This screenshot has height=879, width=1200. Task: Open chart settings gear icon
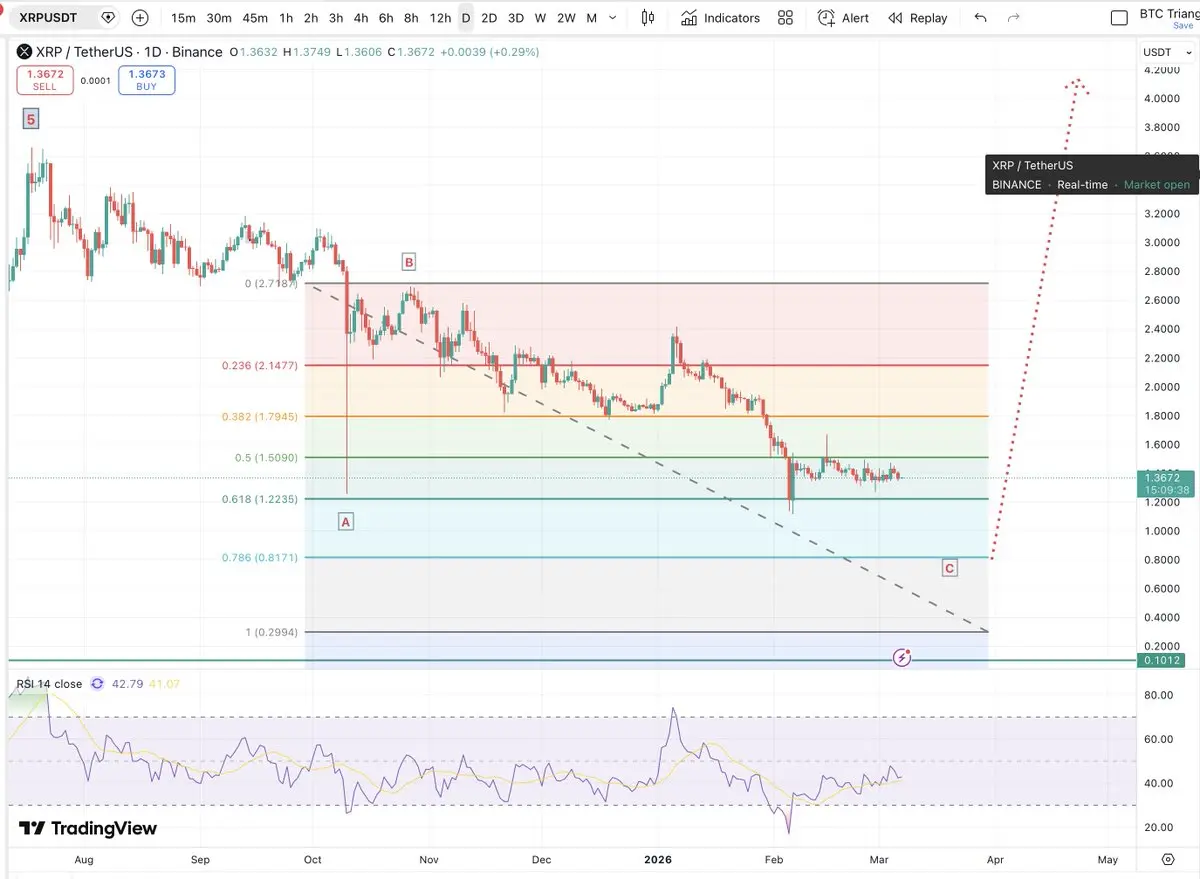1168,859
